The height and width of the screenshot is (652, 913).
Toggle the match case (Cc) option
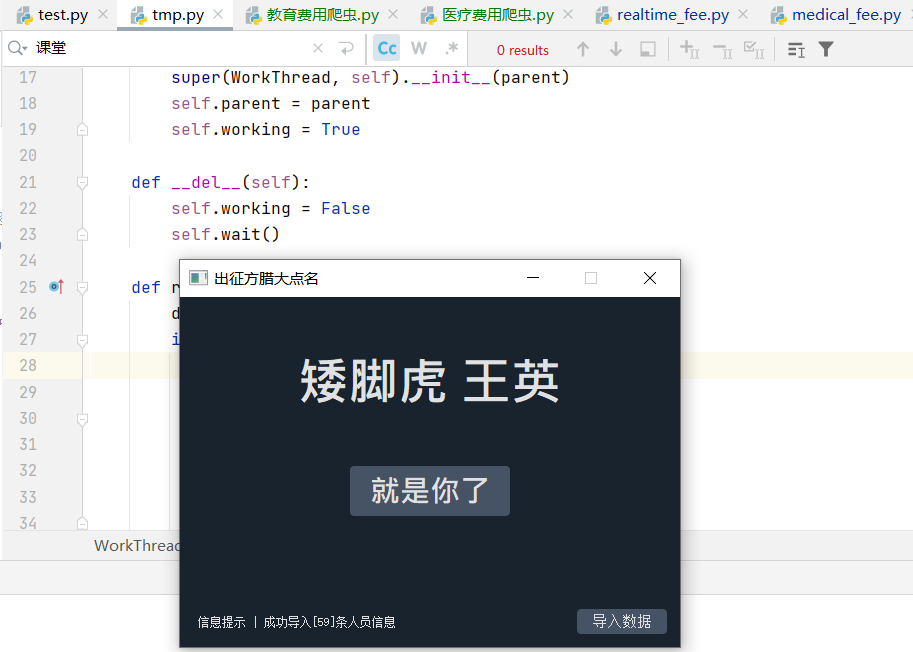[x=386, y=47]
